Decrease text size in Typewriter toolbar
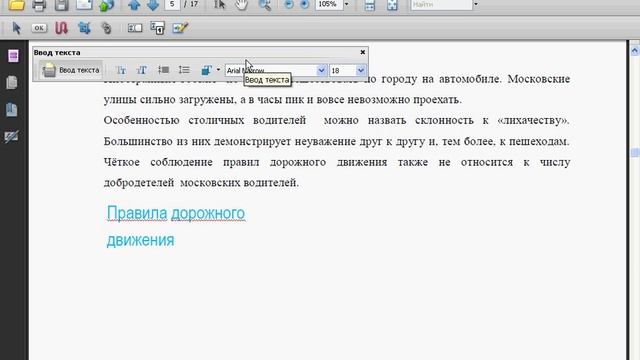 point(120,70)
